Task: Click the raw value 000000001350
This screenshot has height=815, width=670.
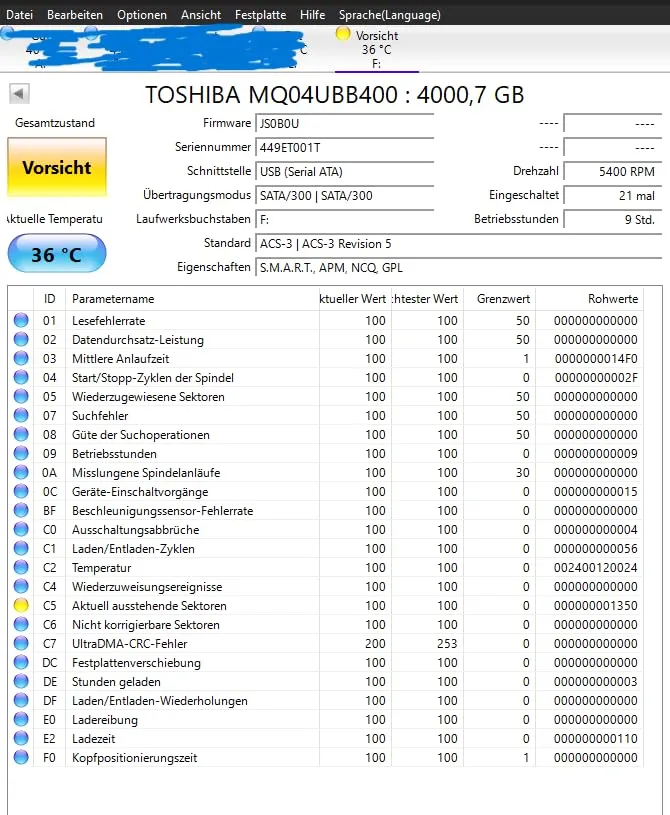Action: coord(596,606)
